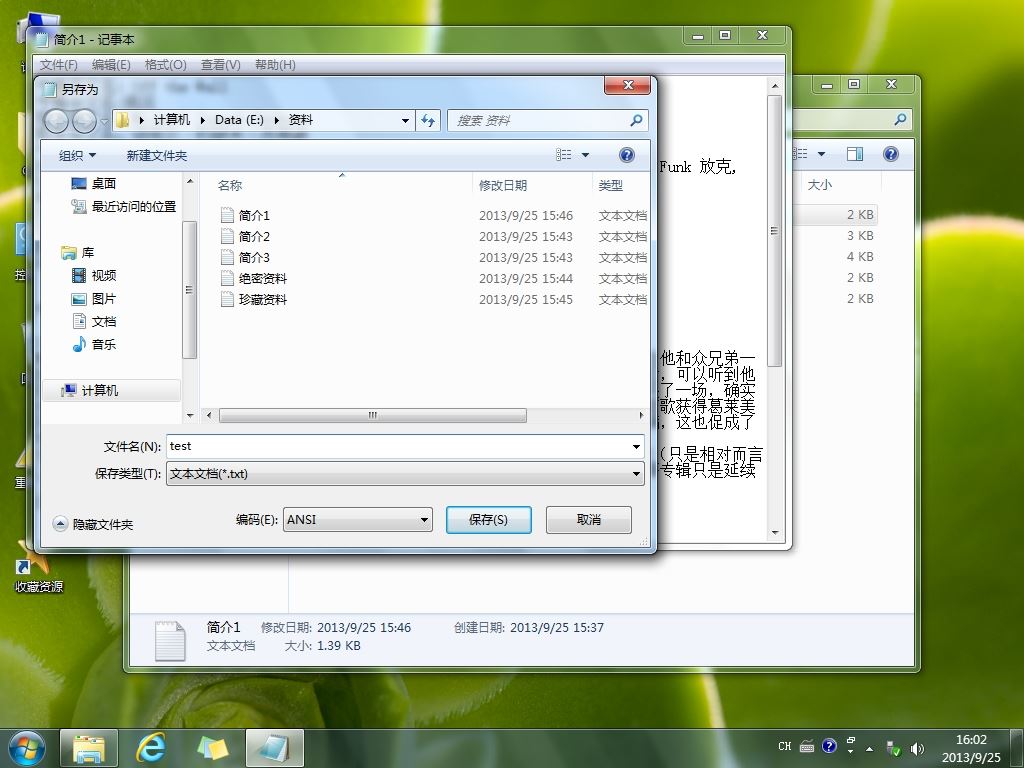Click navigation pane vertical scrollbar thumb
The height and width of the screenshot is (768, 1024).
pos(189,290)
